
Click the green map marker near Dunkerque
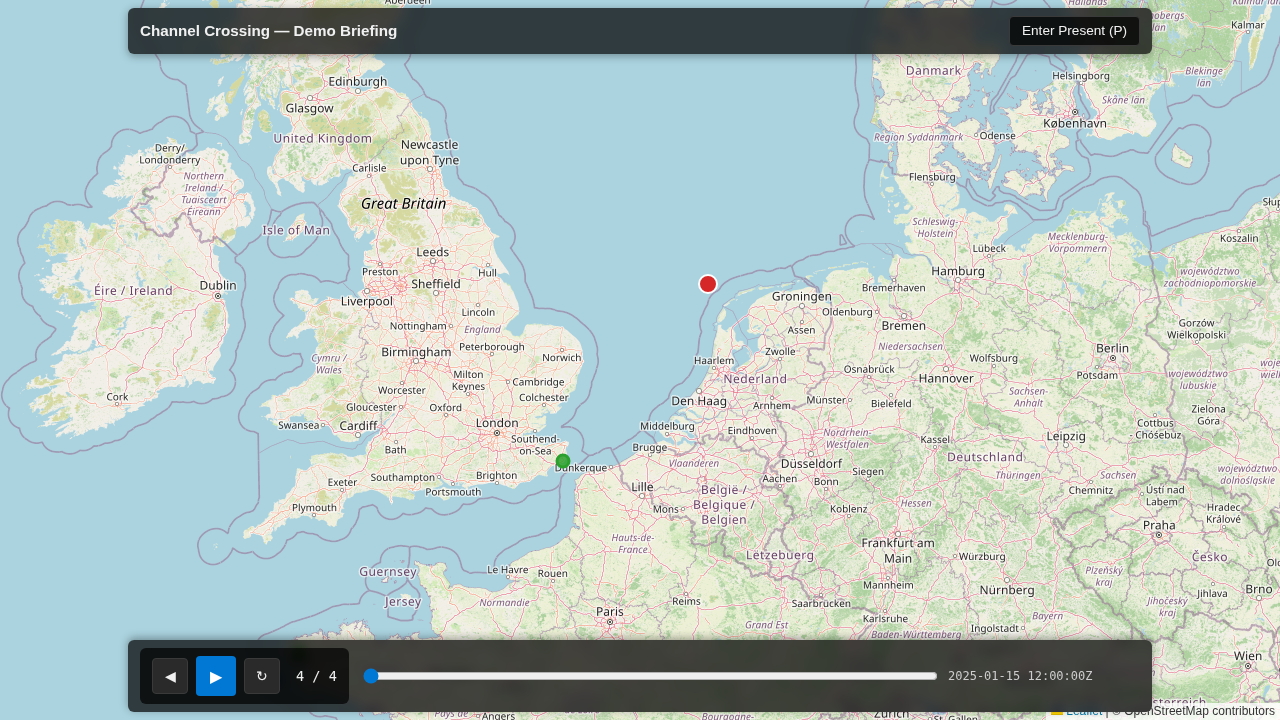click(563, 461)
